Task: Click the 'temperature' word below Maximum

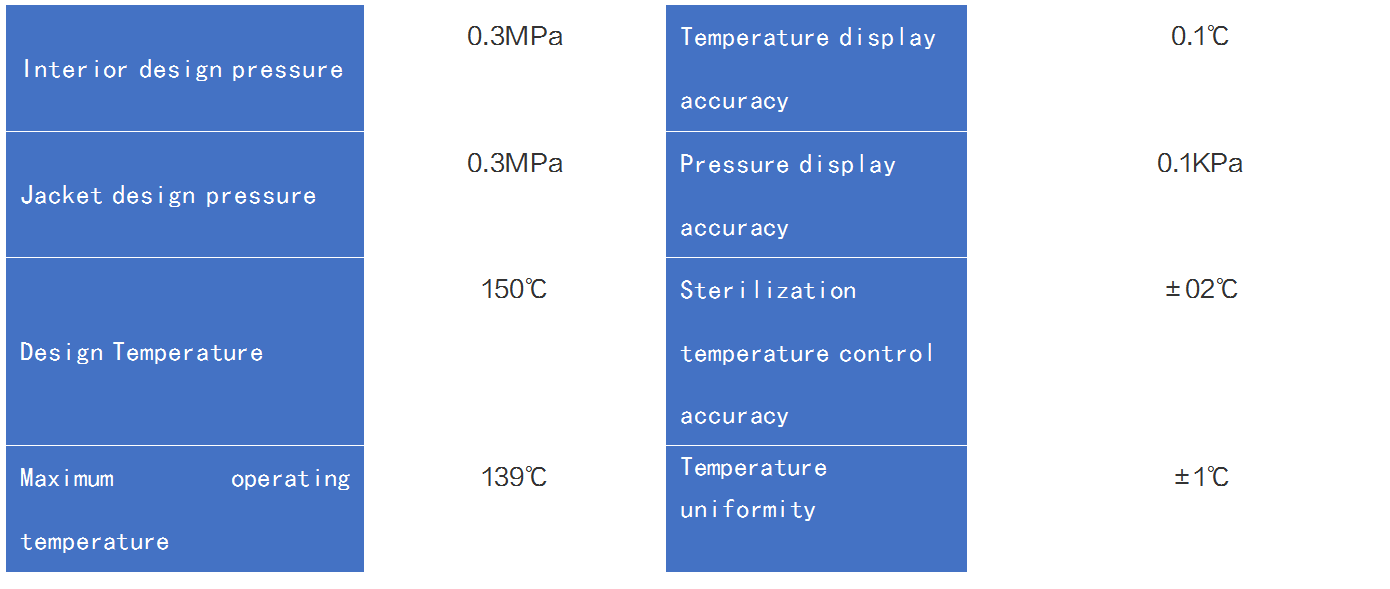Action: coord(95,542)
